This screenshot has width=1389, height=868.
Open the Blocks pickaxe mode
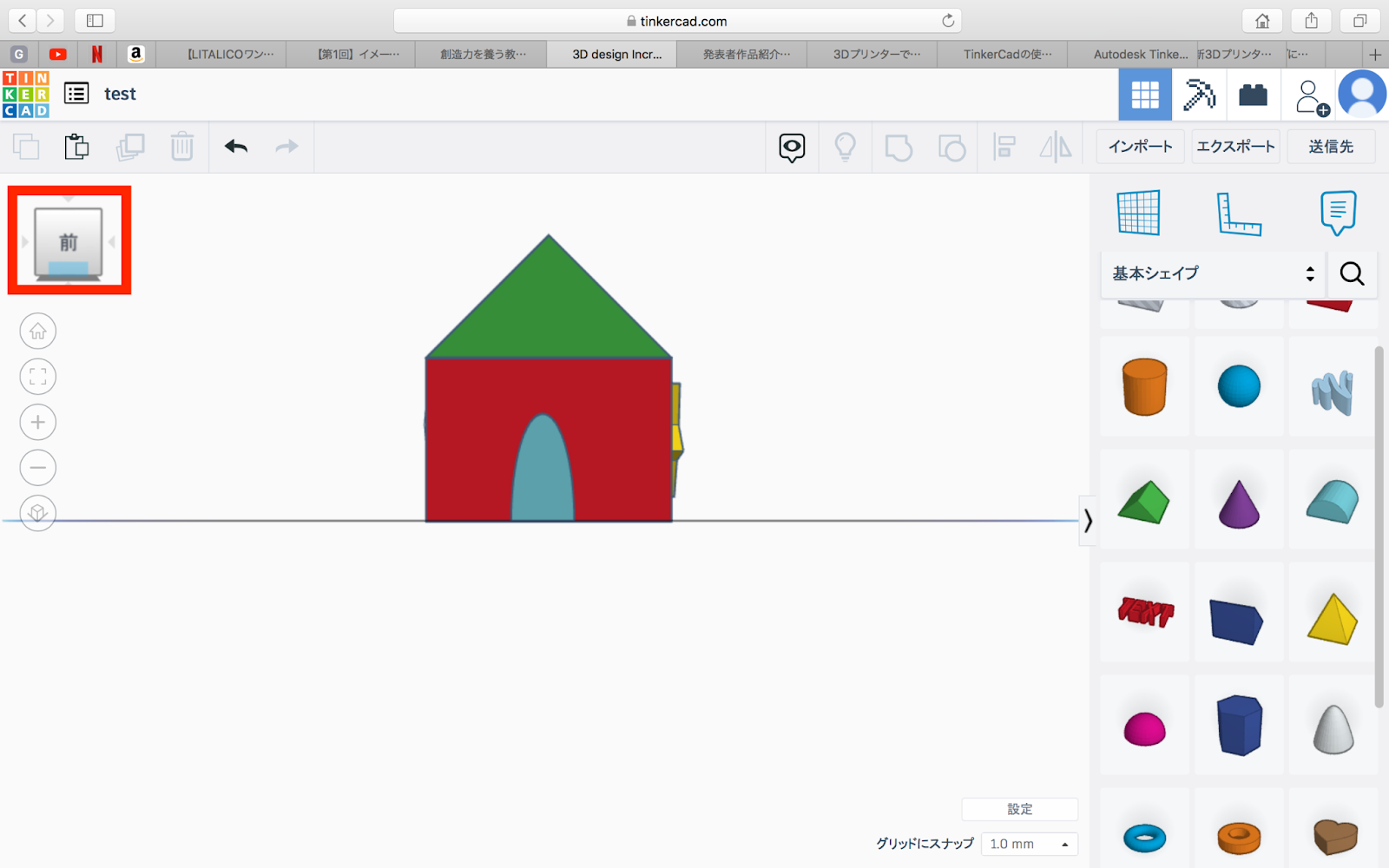click(x=1199, y=95)
